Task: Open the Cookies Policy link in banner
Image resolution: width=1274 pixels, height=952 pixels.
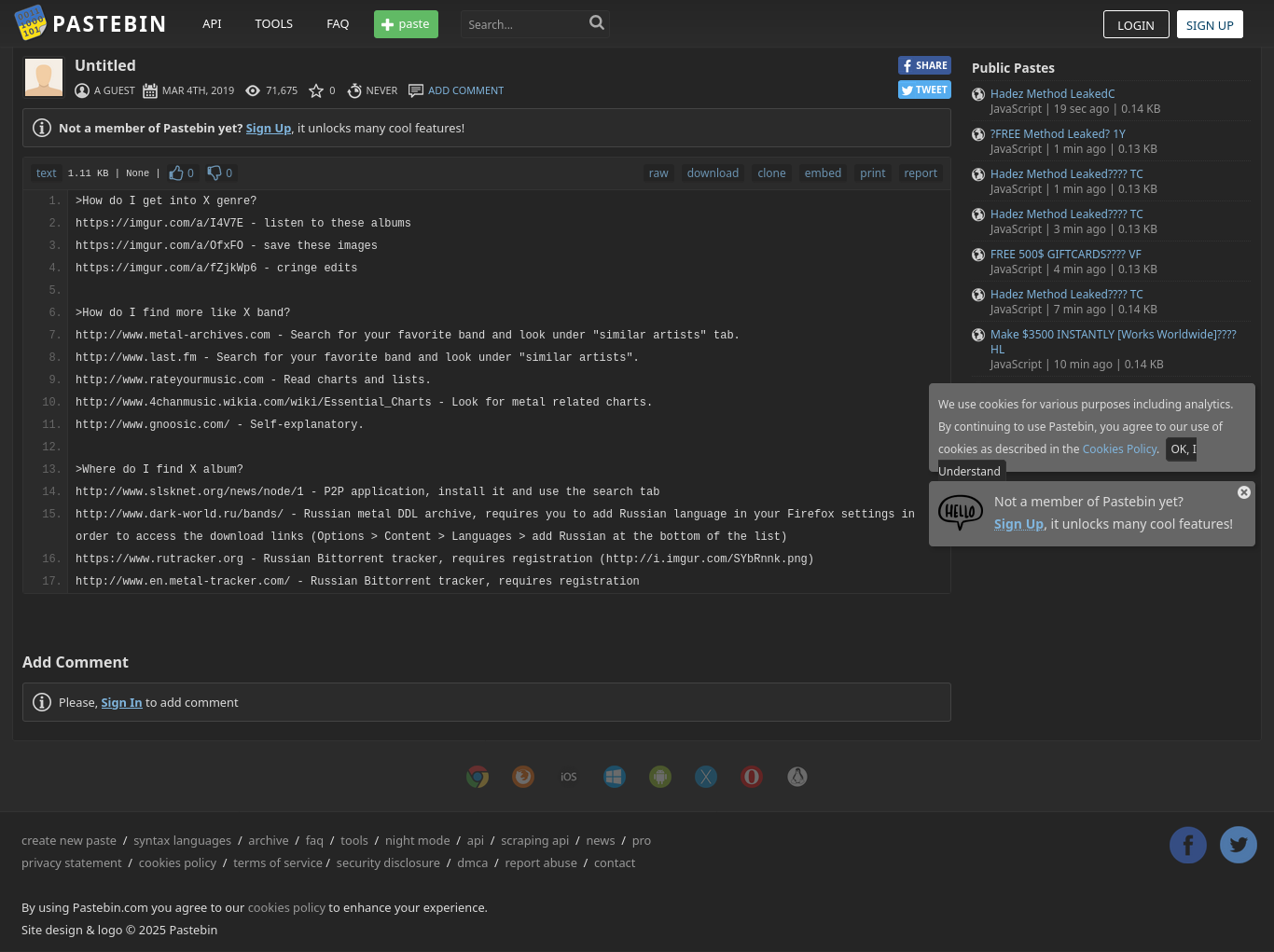Action: tap(1119, 448)
